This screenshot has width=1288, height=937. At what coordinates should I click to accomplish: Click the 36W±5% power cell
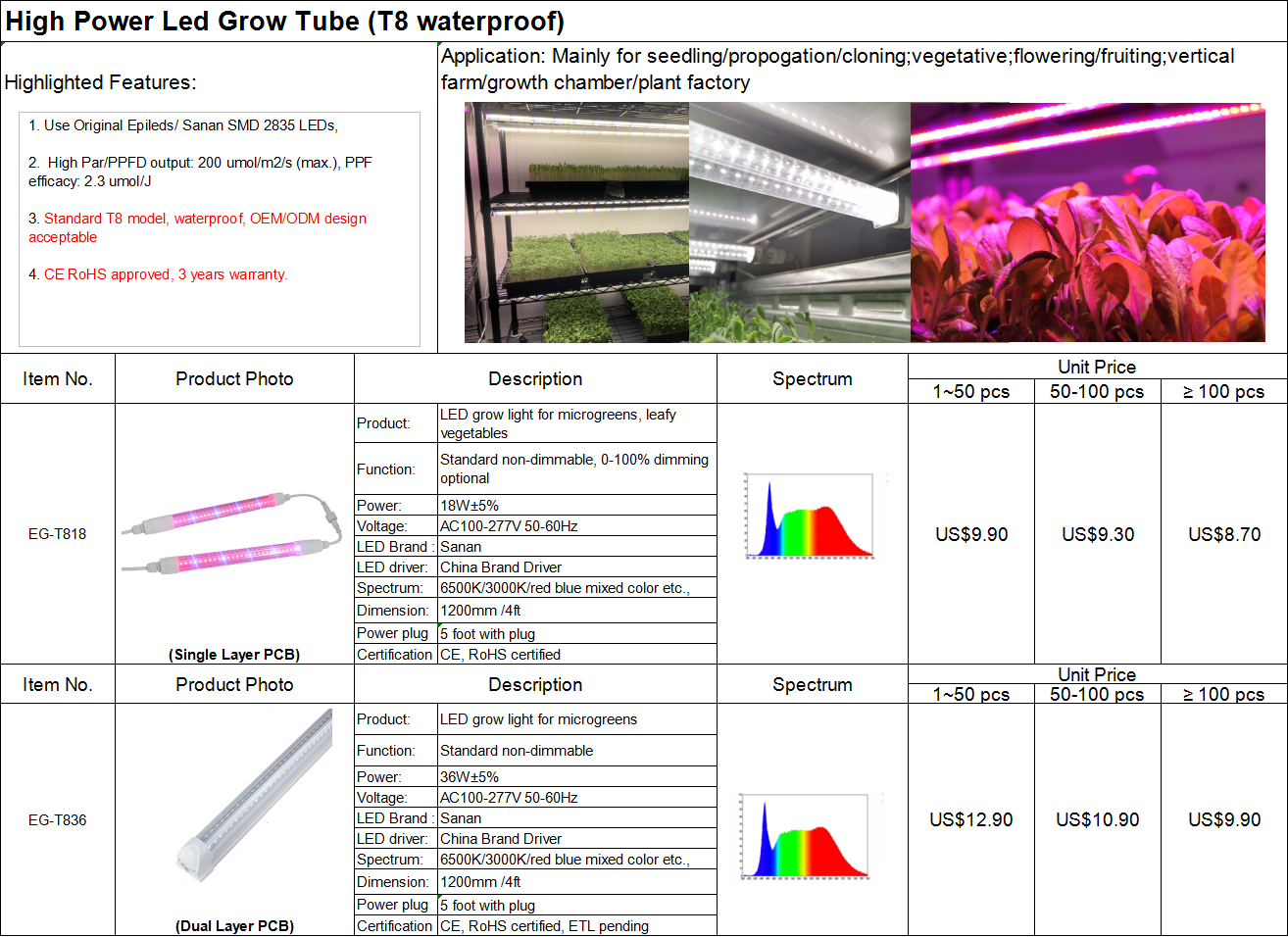click(x=576, y=777)
